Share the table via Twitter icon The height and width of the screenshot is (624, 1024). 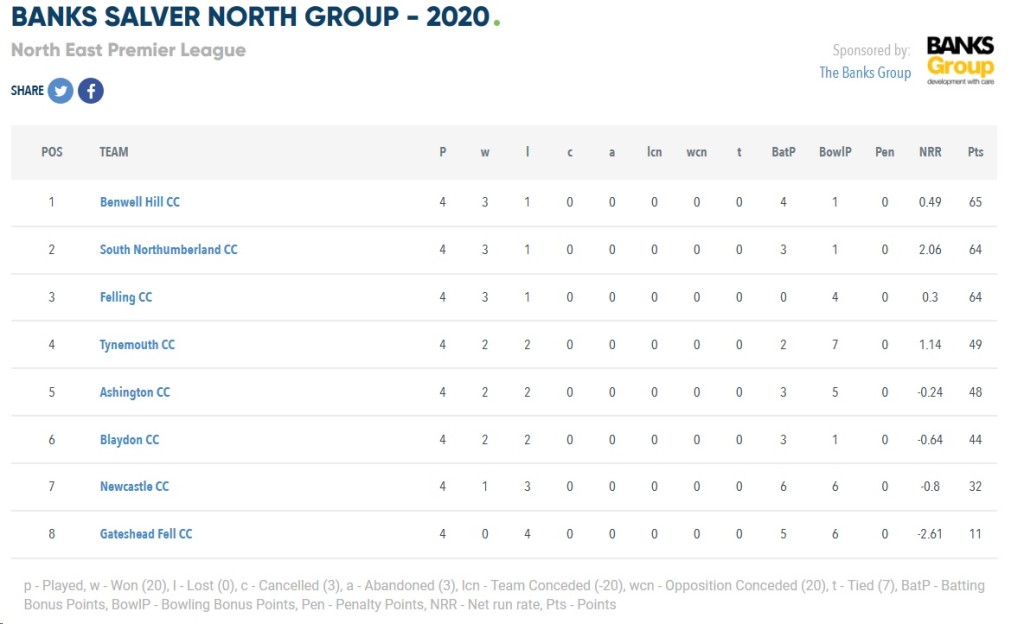tap(60, 91)
